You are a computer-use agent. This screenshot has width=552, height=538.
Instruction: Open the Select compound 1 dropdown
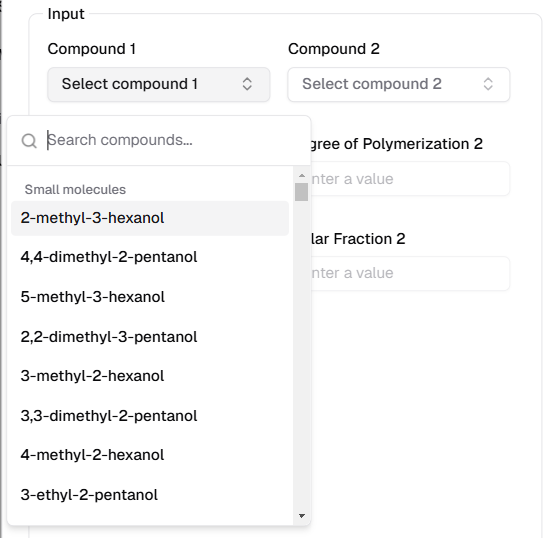pos(159,85)
